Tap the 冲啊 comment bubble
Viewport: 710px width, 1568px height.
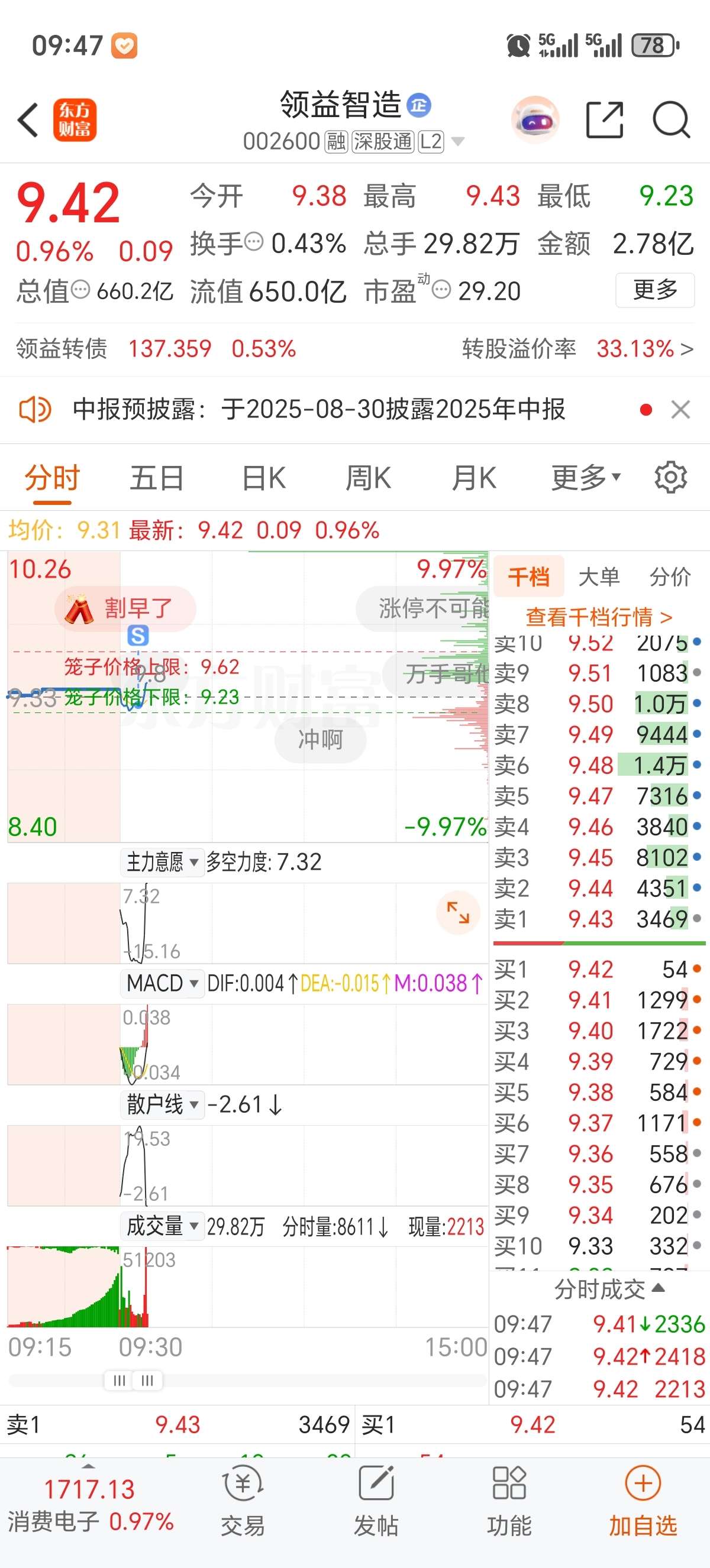point(320,740)
